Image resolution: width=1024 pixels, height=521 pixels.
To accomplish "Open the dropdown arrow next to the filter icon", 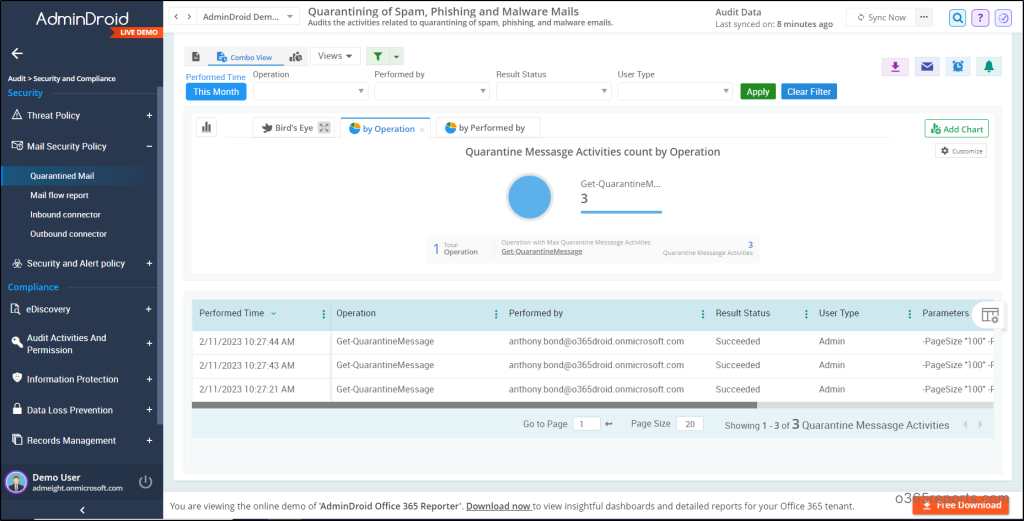I will (396, 57).
